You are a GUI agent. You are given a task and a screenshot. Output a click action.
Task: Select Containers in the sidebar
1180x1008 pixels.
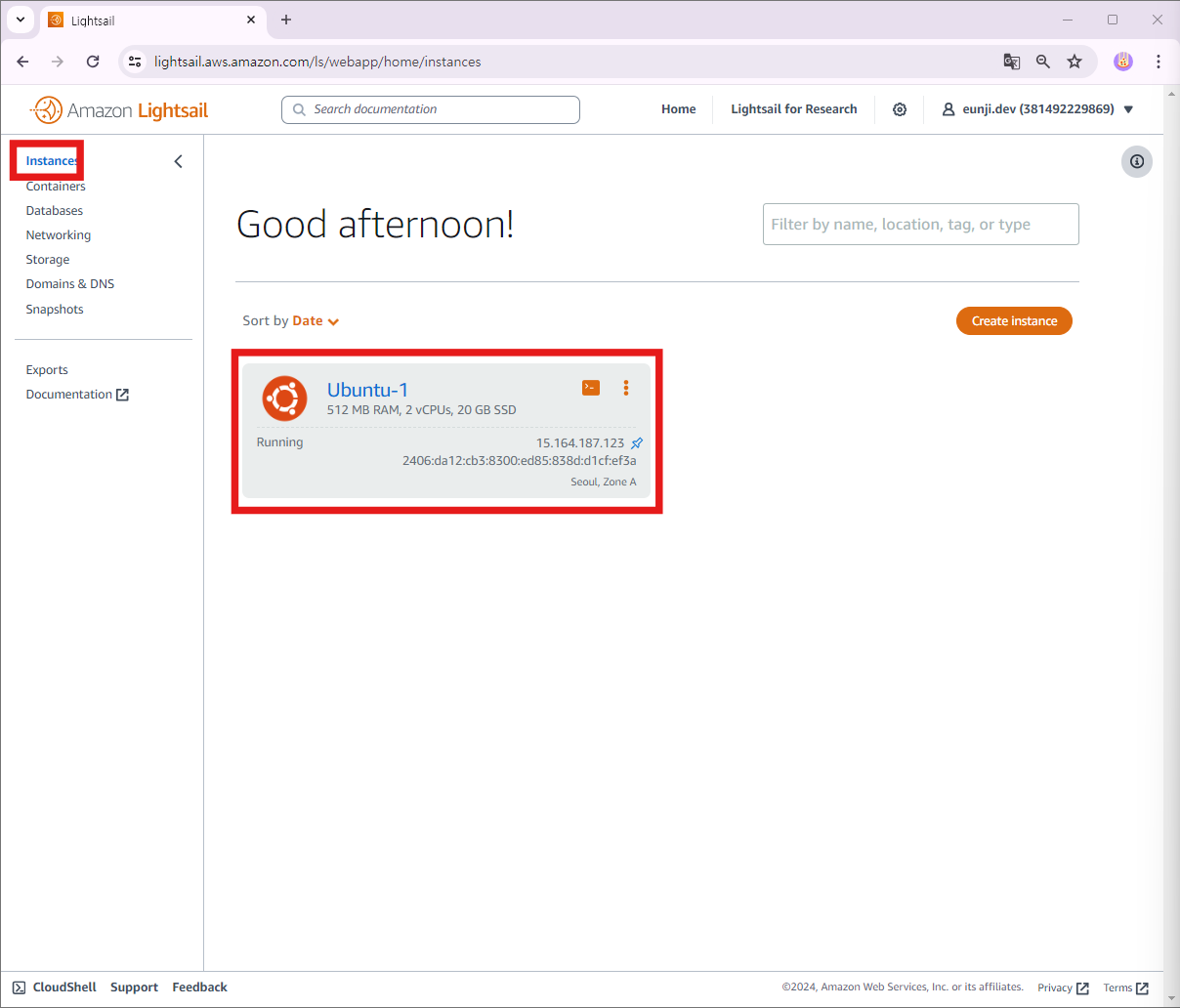point(56,187)
